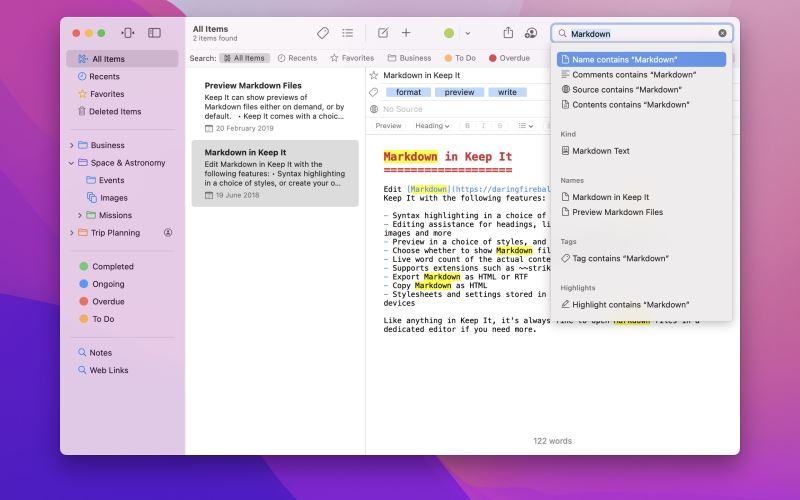
Task: Select Markdown in Keep It list item
Action: click(x=275, y=173)
